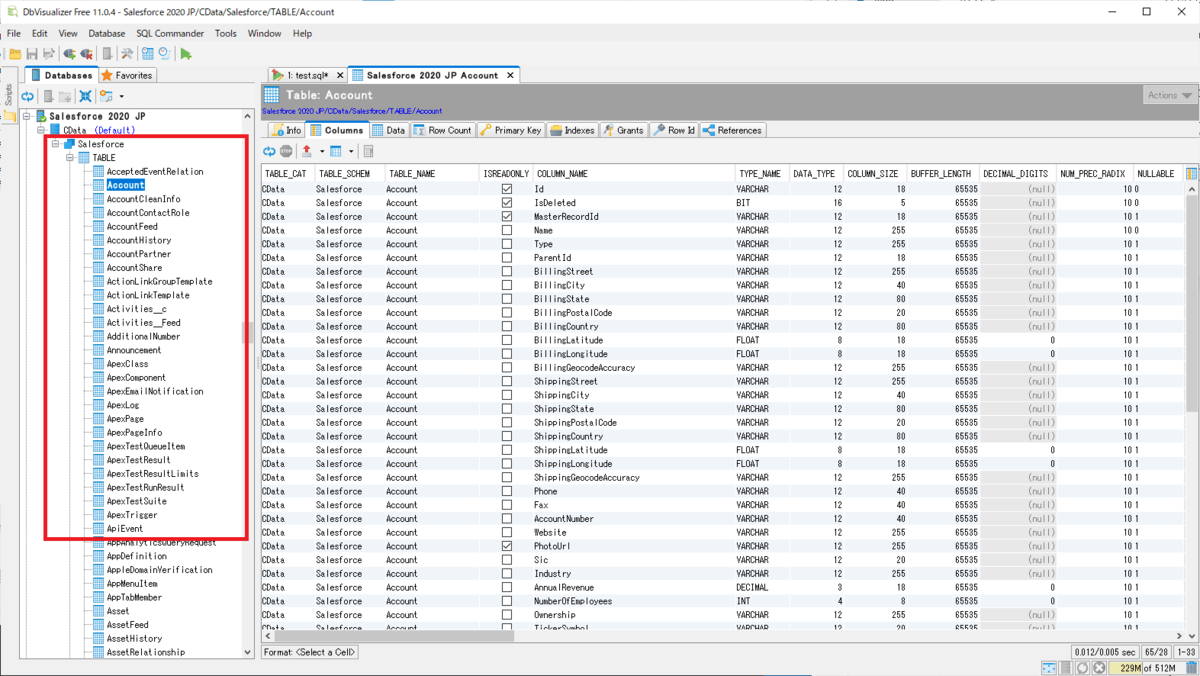This screenshot has width=1200, height=676.
Task: Click the Tool Properties wrench icon
Action: [127, 54]
